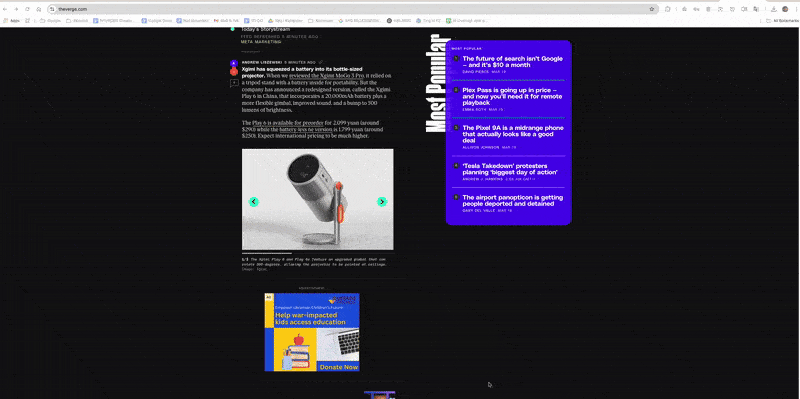800x399 pixels.
Task: Copy the post permalink via link icon
Action: point(320,62)
